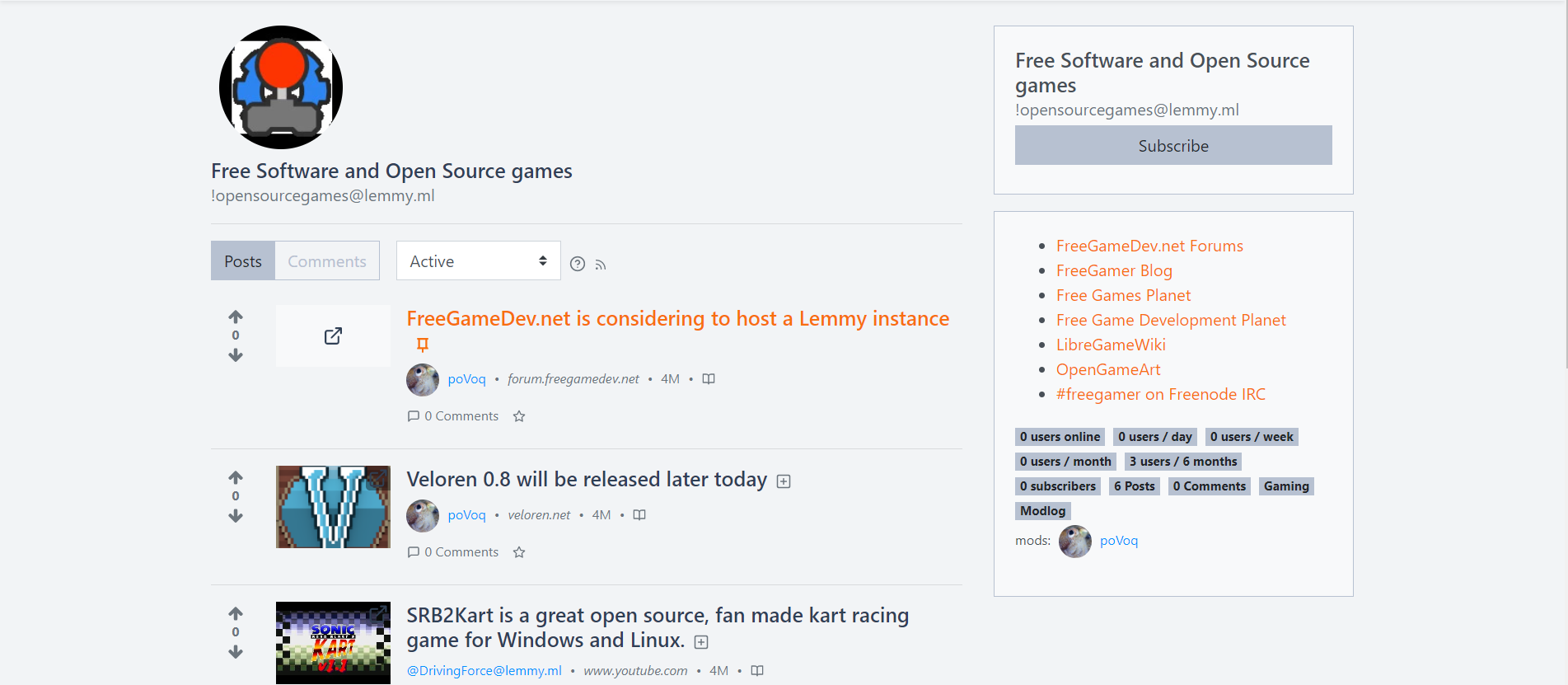Open book icon link on FreeGameDev post
1568x685 pixels.
tap(709, 379)
